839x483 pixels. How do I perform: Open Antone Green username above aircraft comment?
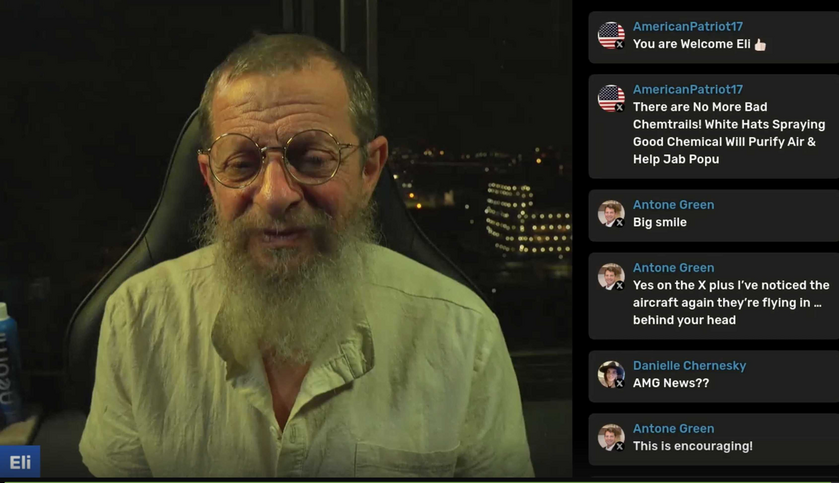tap(673, 267)
